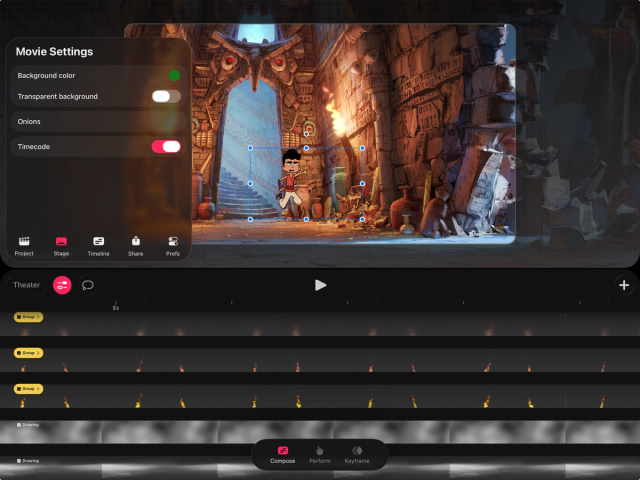Switch to the Timeline settings tab
This screenshot has height=480, width=640.
click(98, 246)
